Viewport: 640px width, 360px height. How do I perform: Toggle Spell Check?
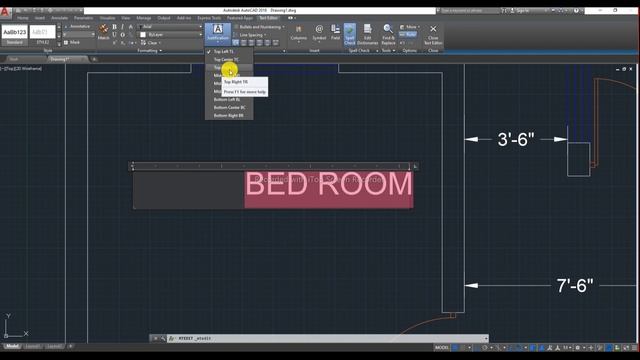(350, 34)
